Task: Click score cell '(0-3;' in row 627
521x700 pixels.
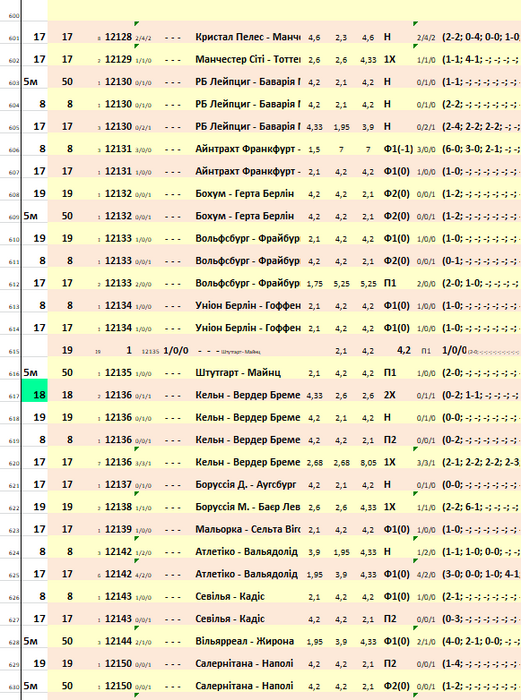Action: tap(481, 619)
